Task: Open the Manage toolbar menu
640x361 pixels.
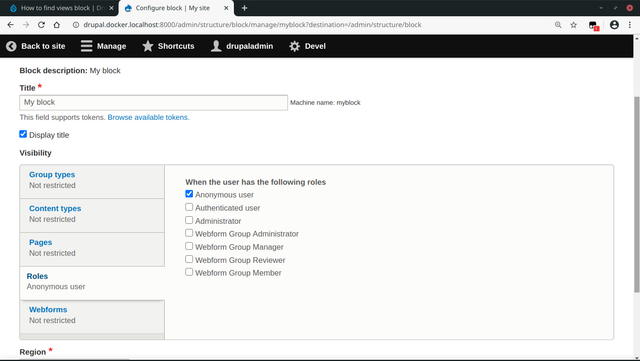Action: coord(104,46)
